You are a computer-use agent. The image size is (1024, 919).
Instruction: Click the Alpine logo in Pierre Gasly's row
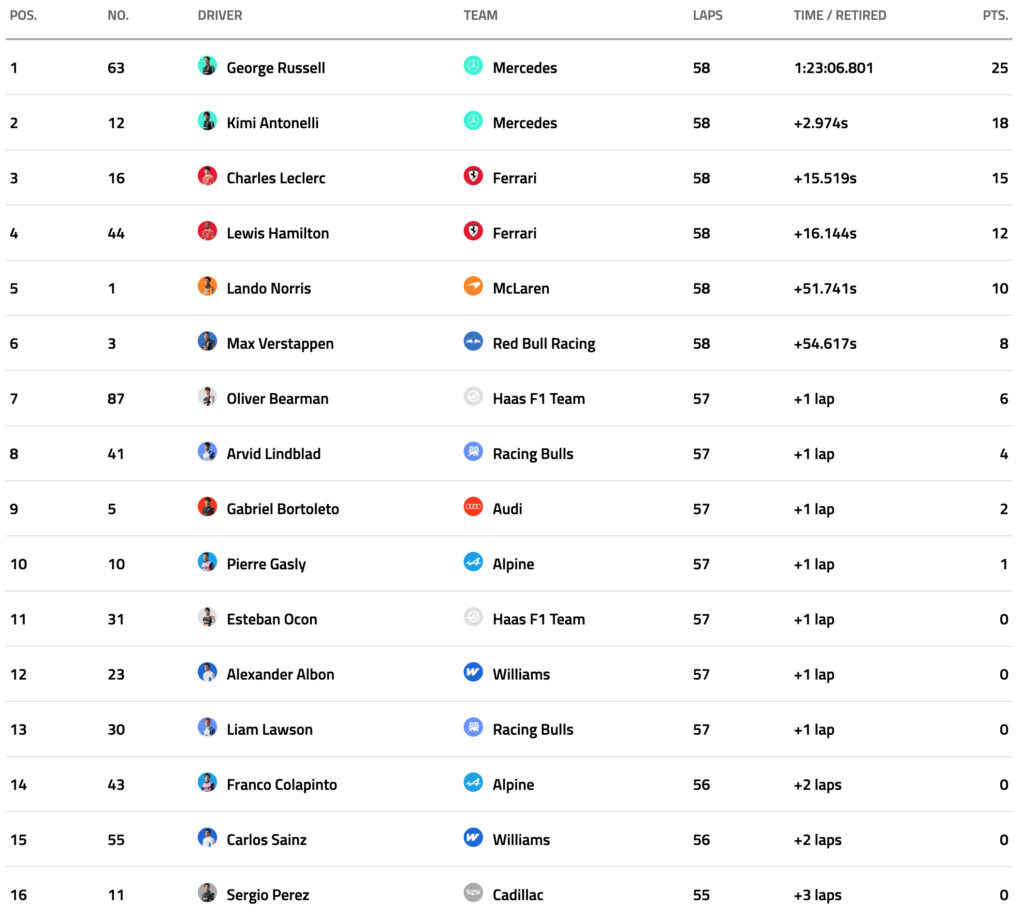pos(473,563)
